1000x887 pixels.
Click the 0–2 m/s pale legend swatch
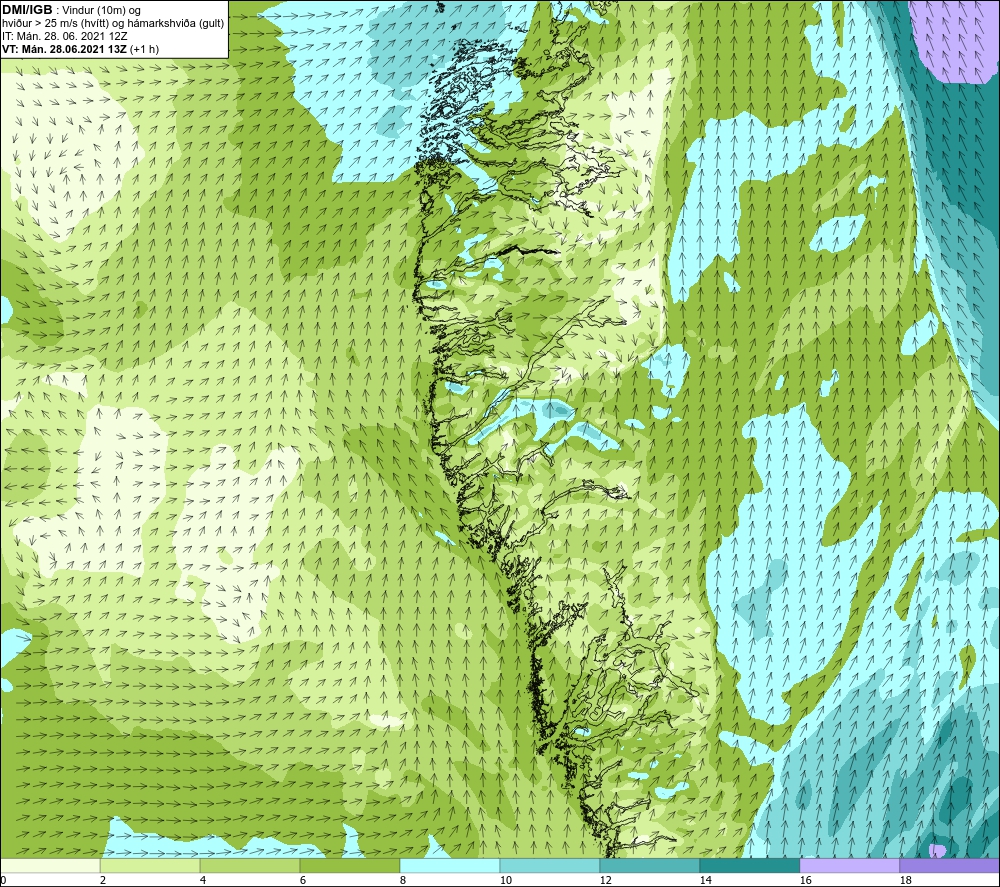point(50,865)
